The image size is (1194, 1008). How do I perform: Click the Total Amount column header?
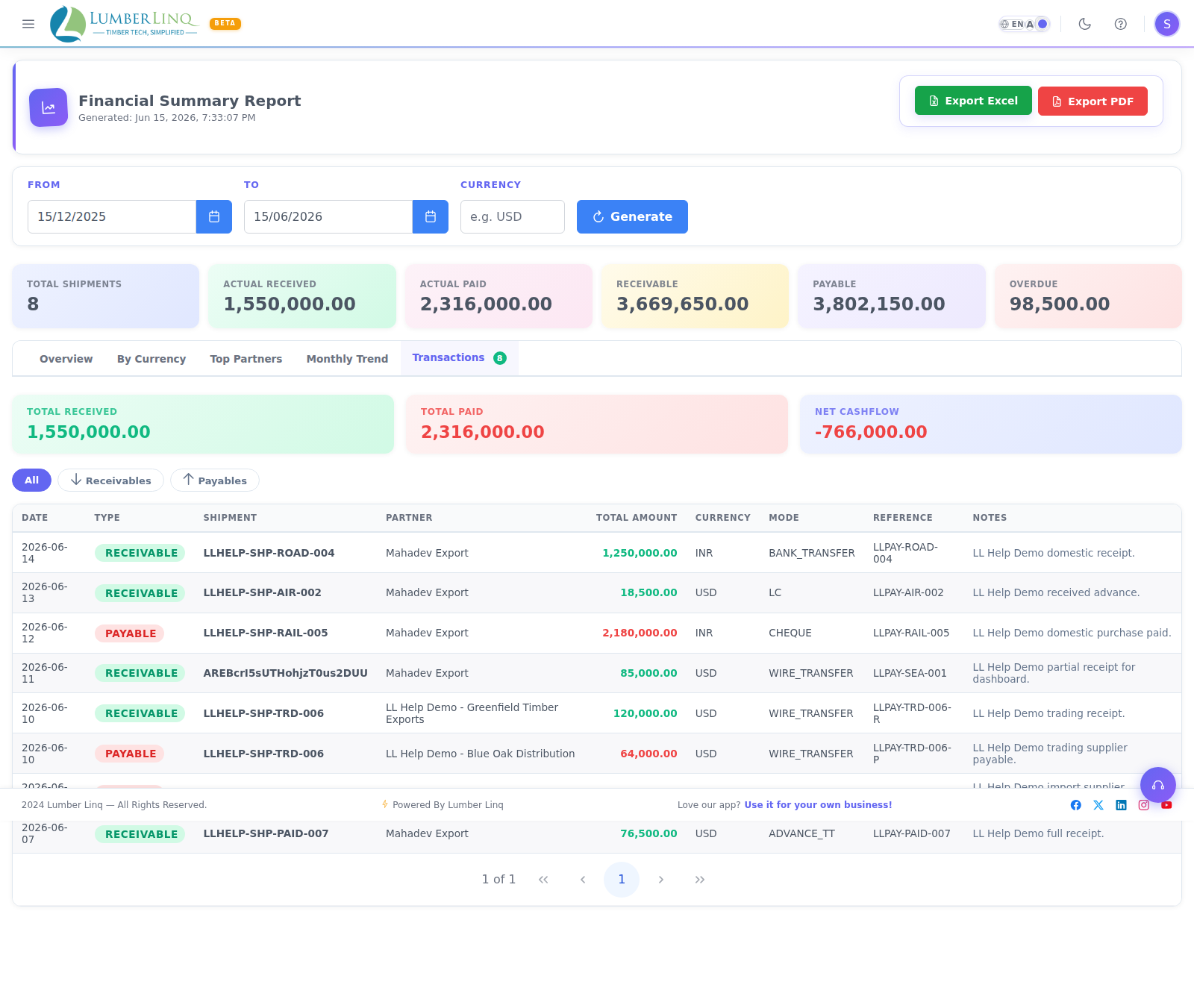click(637, 518)
